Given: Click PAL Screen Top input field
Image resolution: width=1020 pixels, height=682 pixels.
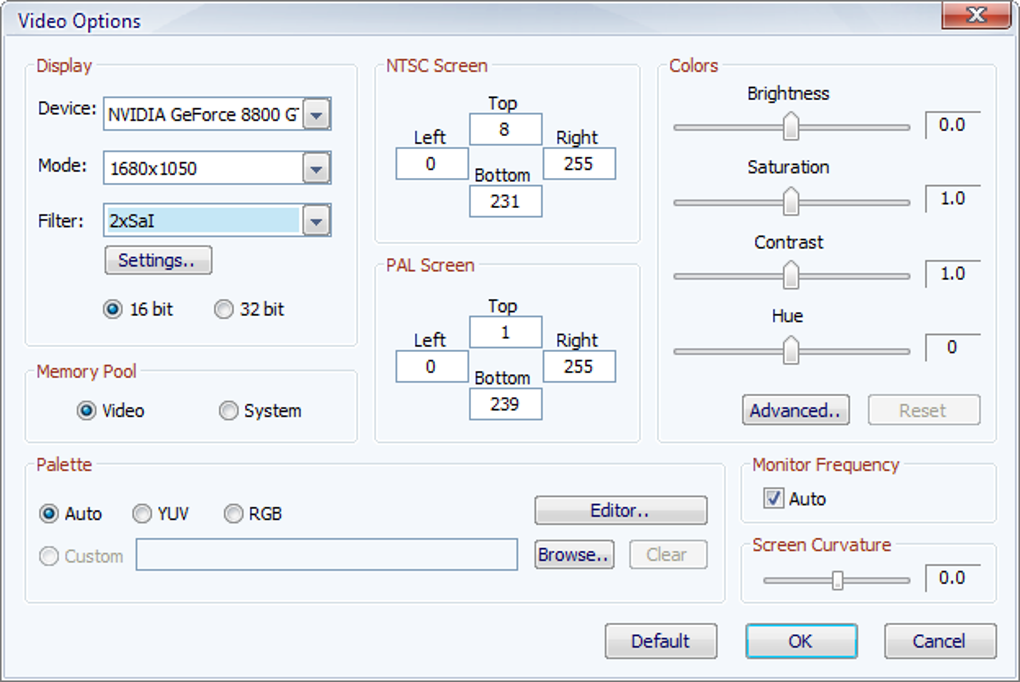Looking at the screenshot, I should click(505, 333).
